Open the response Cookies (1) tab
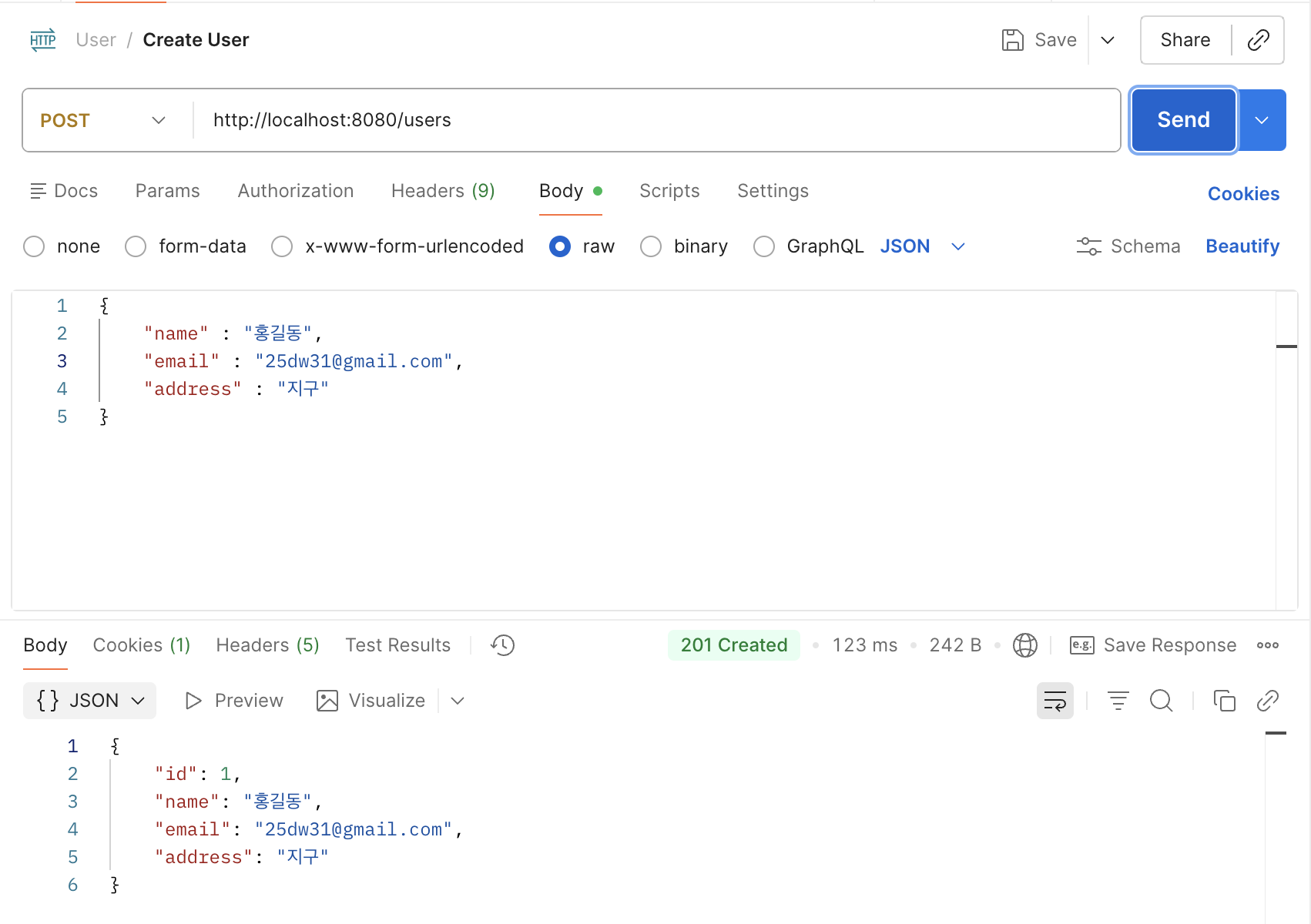Screen dimensions: 1311x924 click(x=142, y=645)
